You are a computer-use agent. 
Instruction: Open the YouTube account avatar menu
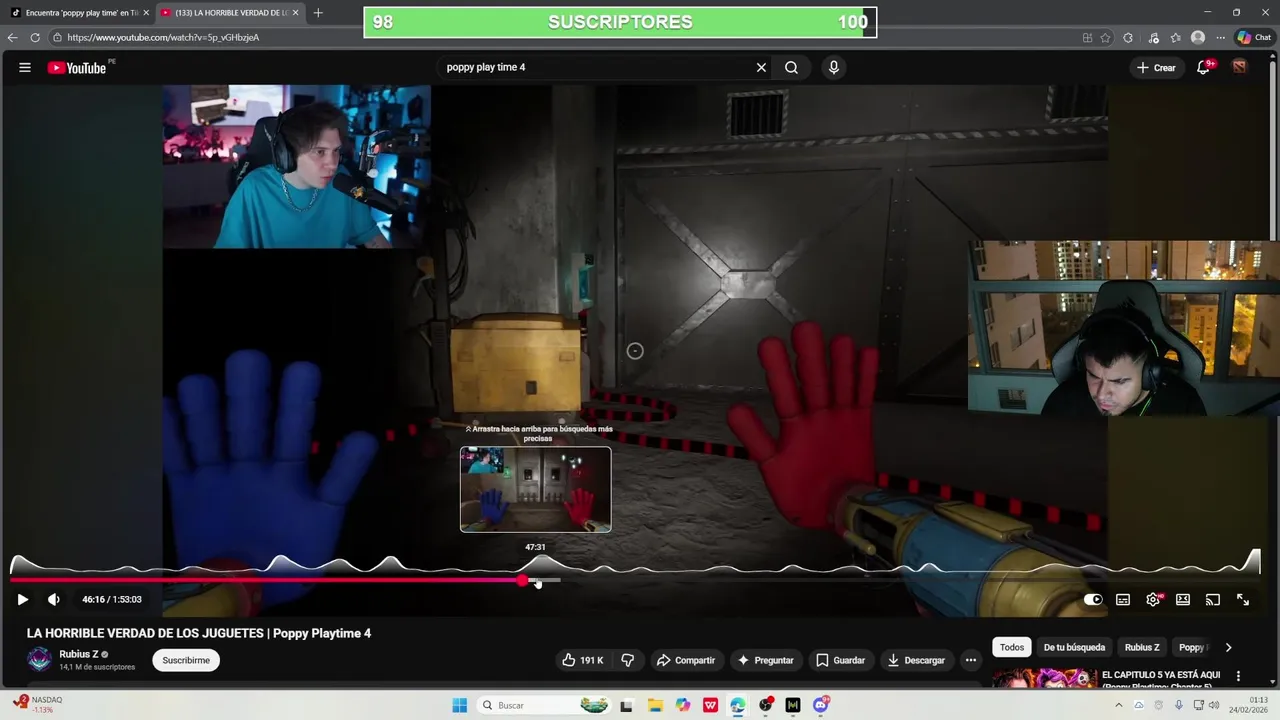click(1239, 67)
